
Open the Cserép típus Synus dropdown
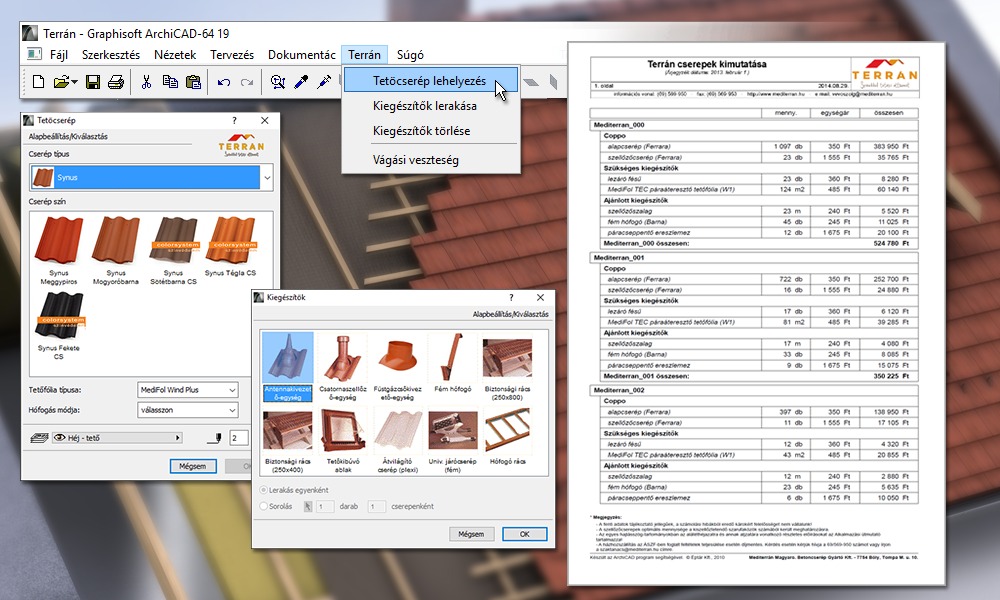[x=151, y=177]
